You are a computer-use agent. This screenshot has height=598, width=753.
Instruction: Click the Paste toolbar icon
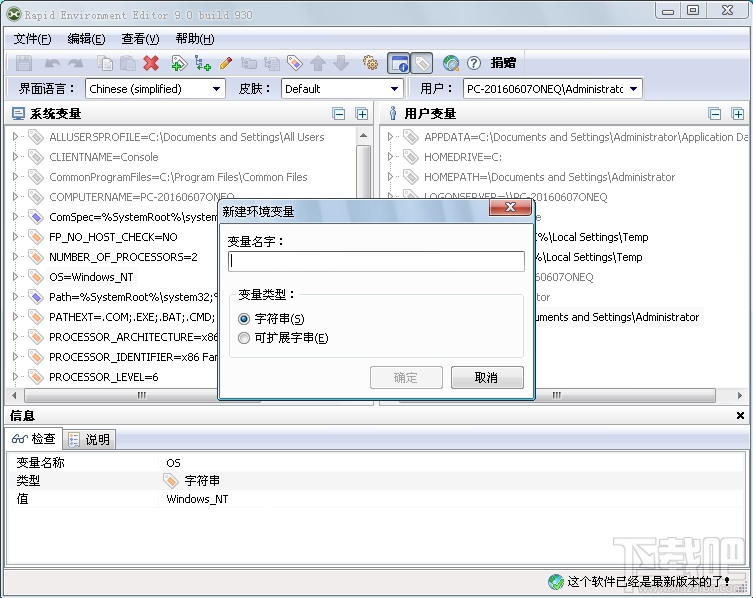[x=127, y=63]
